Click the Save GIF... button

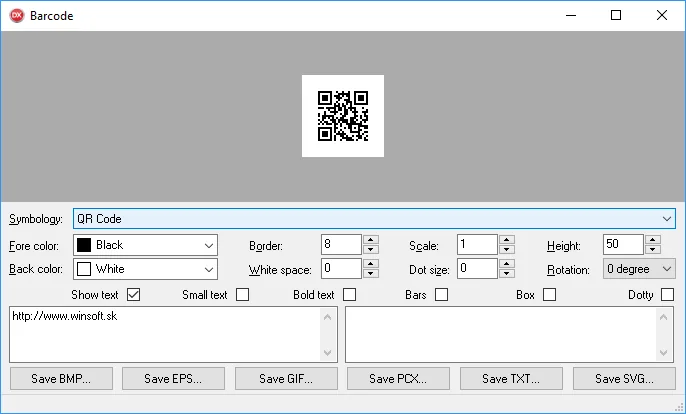coord(286,379)
